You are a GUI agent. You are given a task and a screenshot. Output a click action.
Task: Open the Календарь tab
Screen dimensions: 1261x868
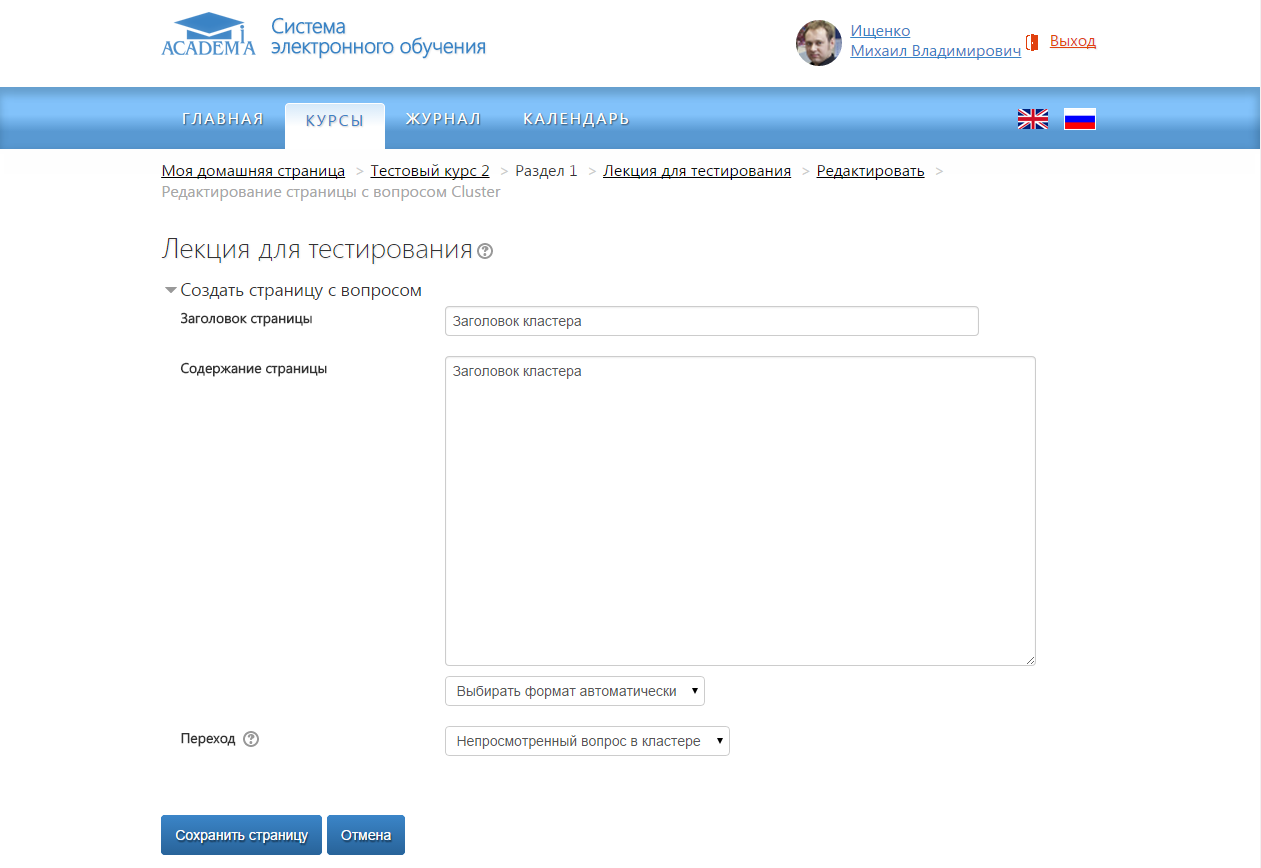tap(576, 119)
